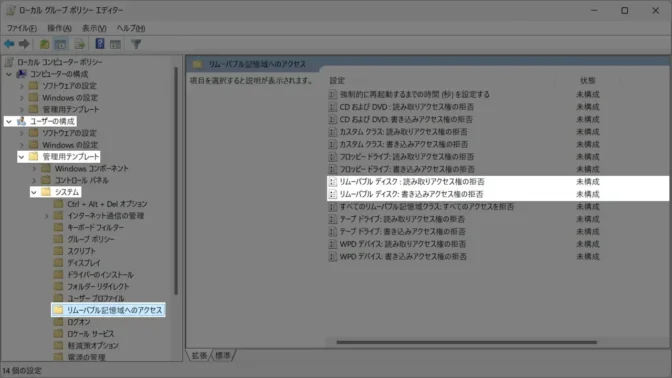
Task: Expand the コントロール パネル folder
Action: [34, 180]
